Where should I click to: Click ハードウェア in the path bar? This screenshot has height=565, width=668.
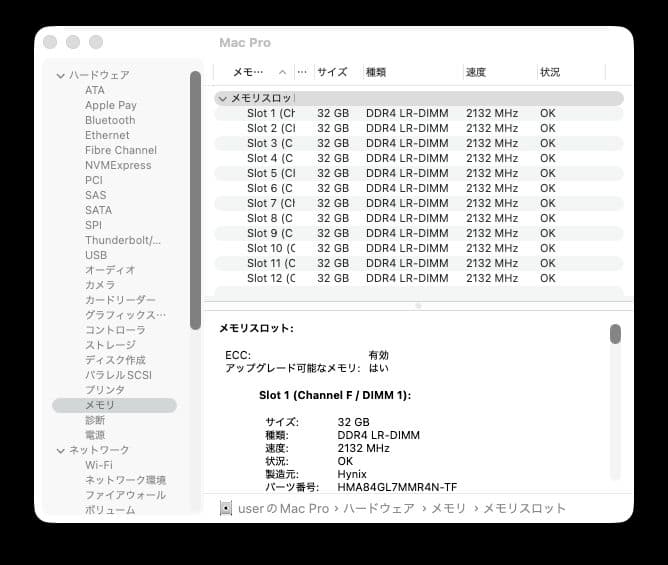379,509
